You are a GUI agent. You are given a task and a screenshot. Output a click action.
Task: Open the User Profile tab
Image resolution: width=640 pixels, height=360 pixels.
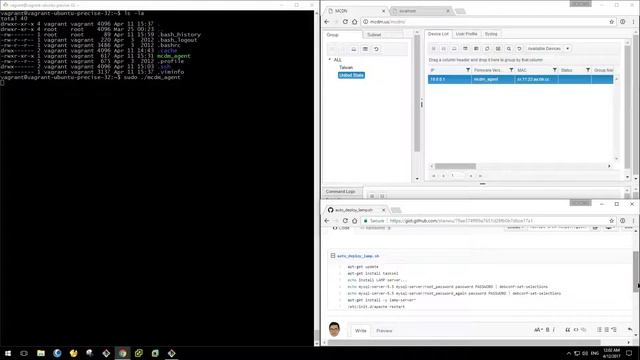[466, 34]
